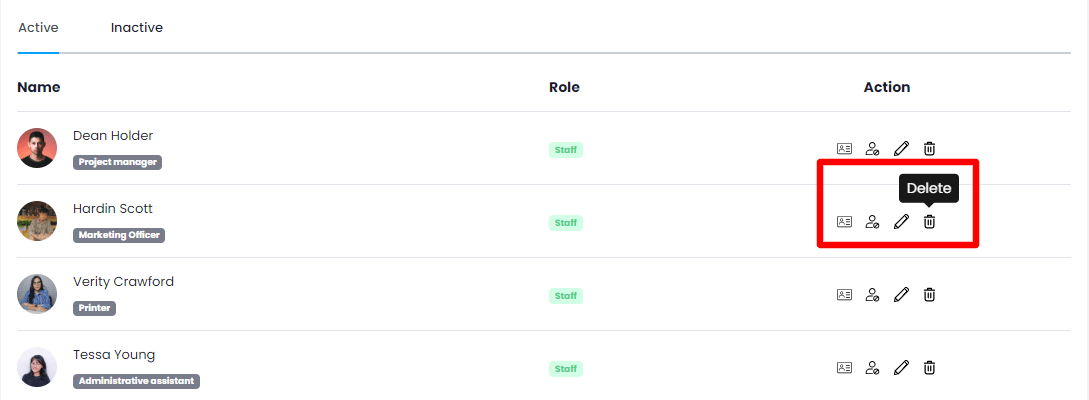Click the Project manager tag

pyautogui.click(x=117, y=162)
